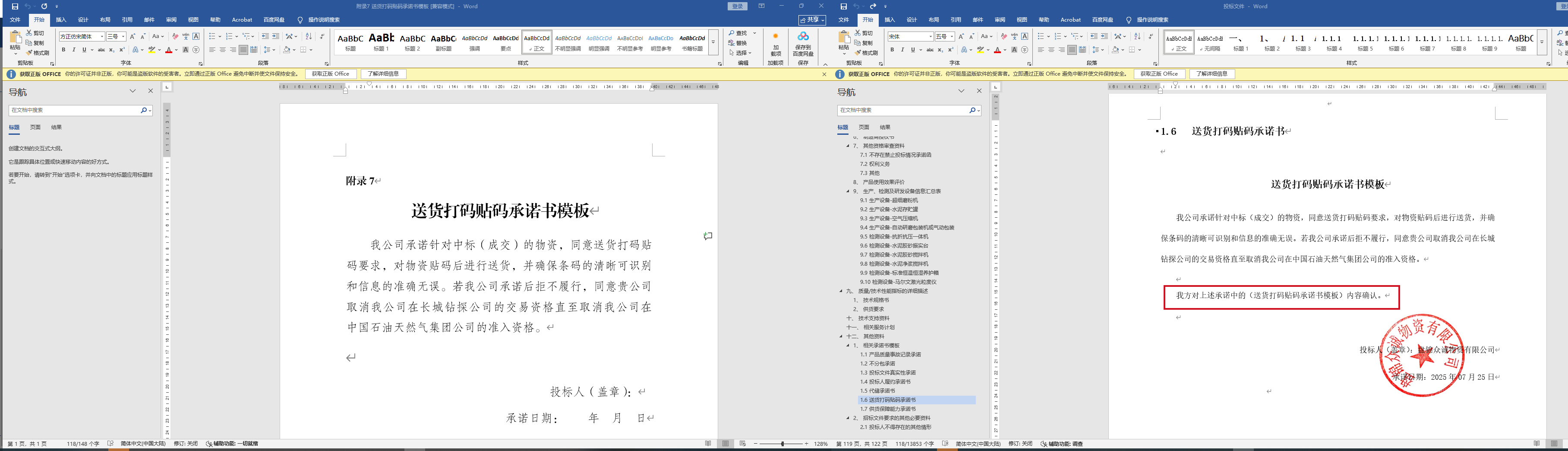Switch to 页面 tab in the right navigation pane

[x=864, y=127]
